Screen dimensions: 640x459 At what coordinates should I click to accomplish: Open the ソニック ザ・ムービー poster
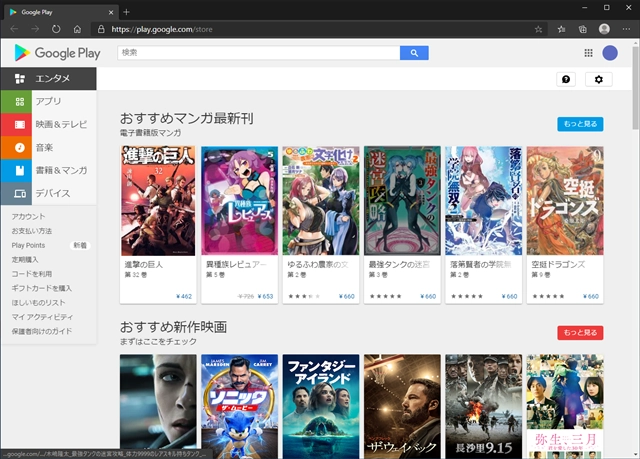point(240,406)
